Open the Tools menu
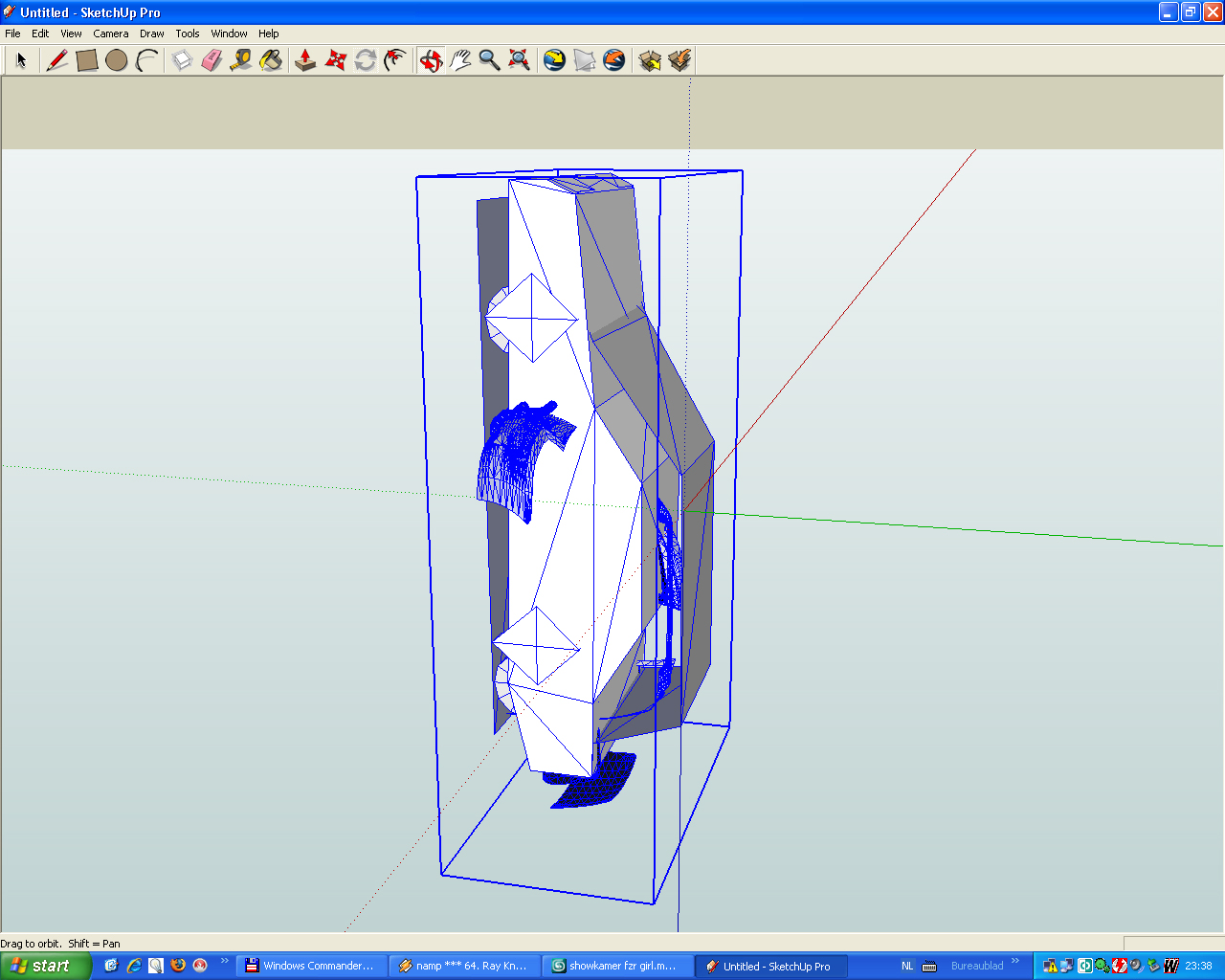 coord(188,33)
